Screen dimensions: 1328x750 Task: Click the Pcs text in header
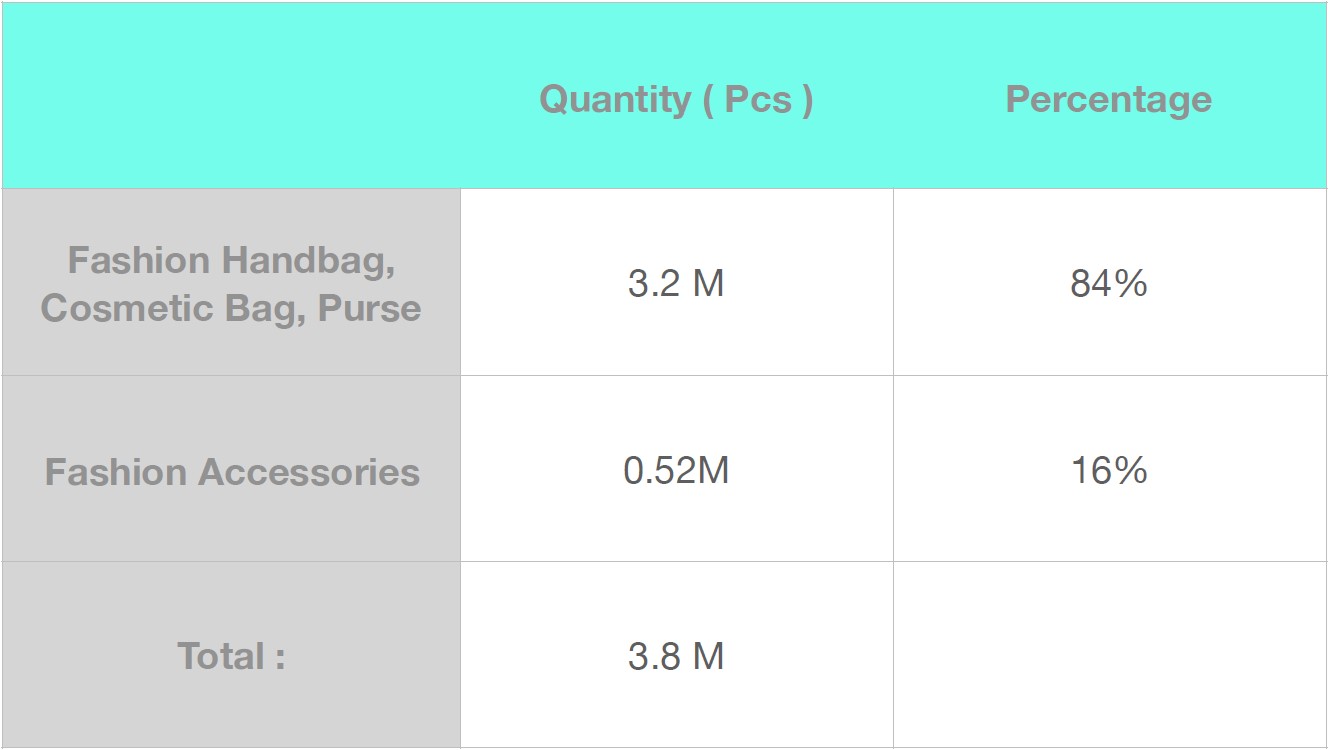pos(758,99)
